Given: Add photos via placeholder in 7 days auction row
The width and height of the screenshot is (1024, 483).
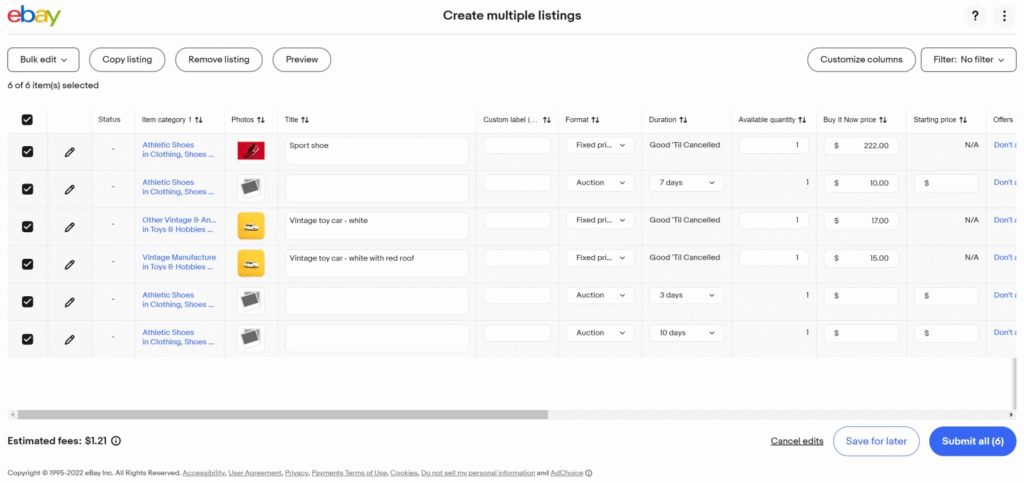Looking at the screenshot, I should coord(251,189).
